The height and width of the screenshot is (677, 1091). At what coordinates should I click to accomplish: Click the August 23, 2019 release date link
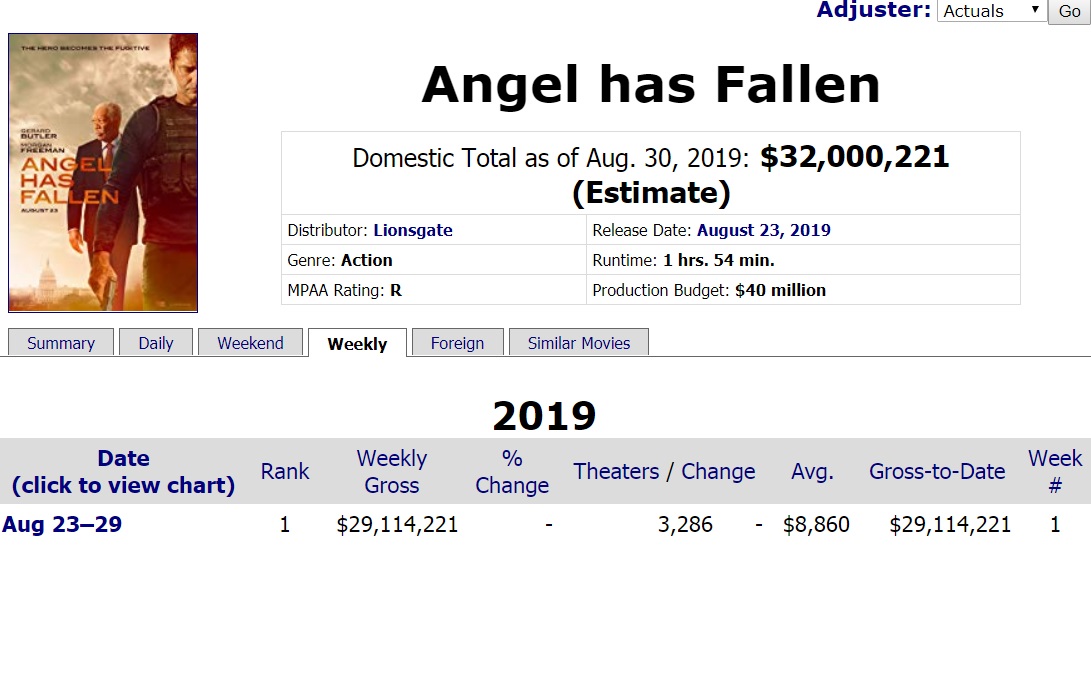(x=763, y=230)
